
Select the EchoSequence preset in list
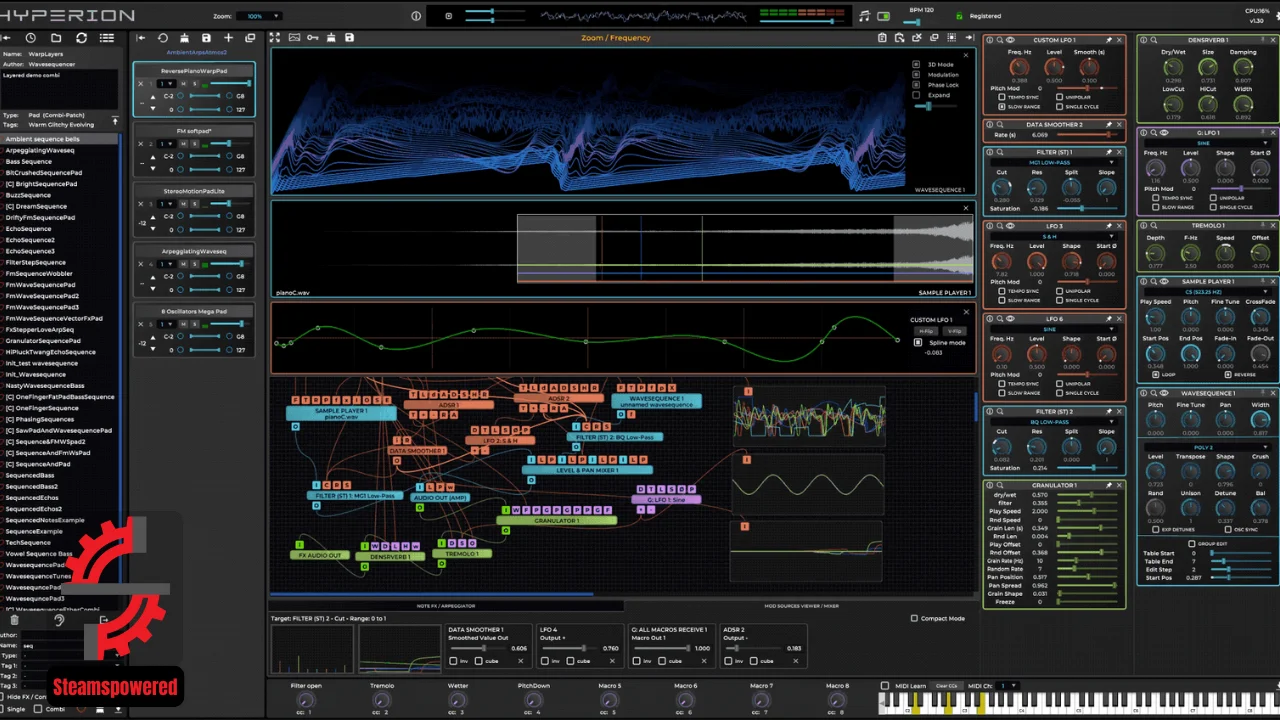tap(29, 229)
